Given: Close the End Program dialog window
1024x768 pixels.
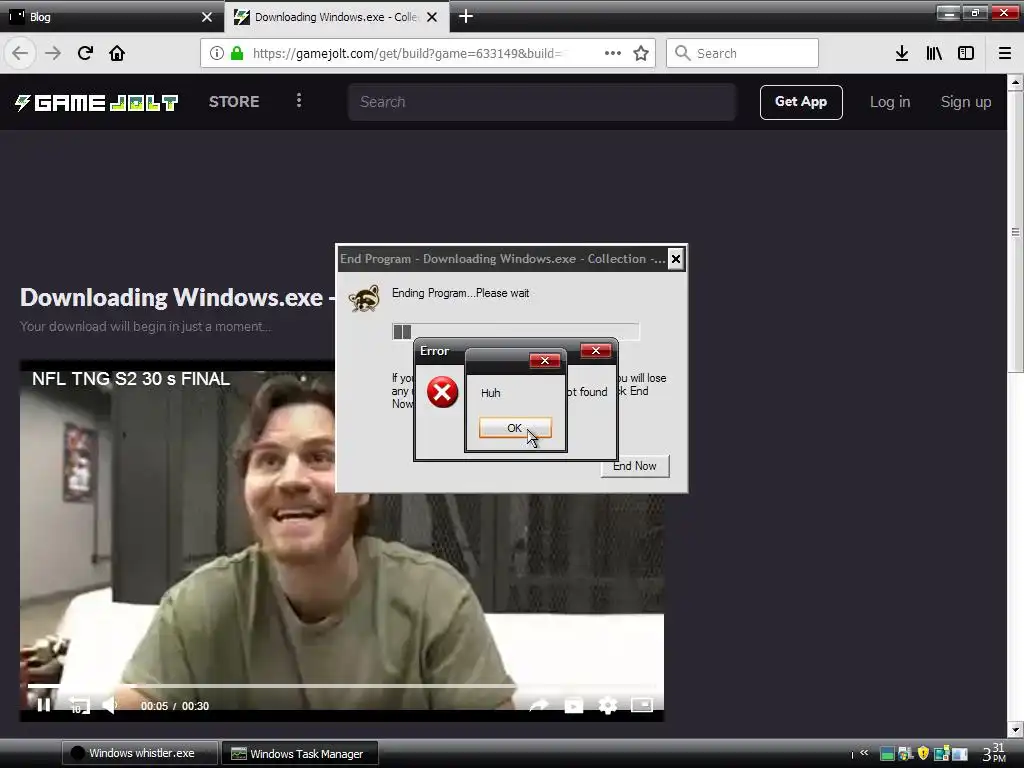Looking at the screenshot, I should 675,259.
